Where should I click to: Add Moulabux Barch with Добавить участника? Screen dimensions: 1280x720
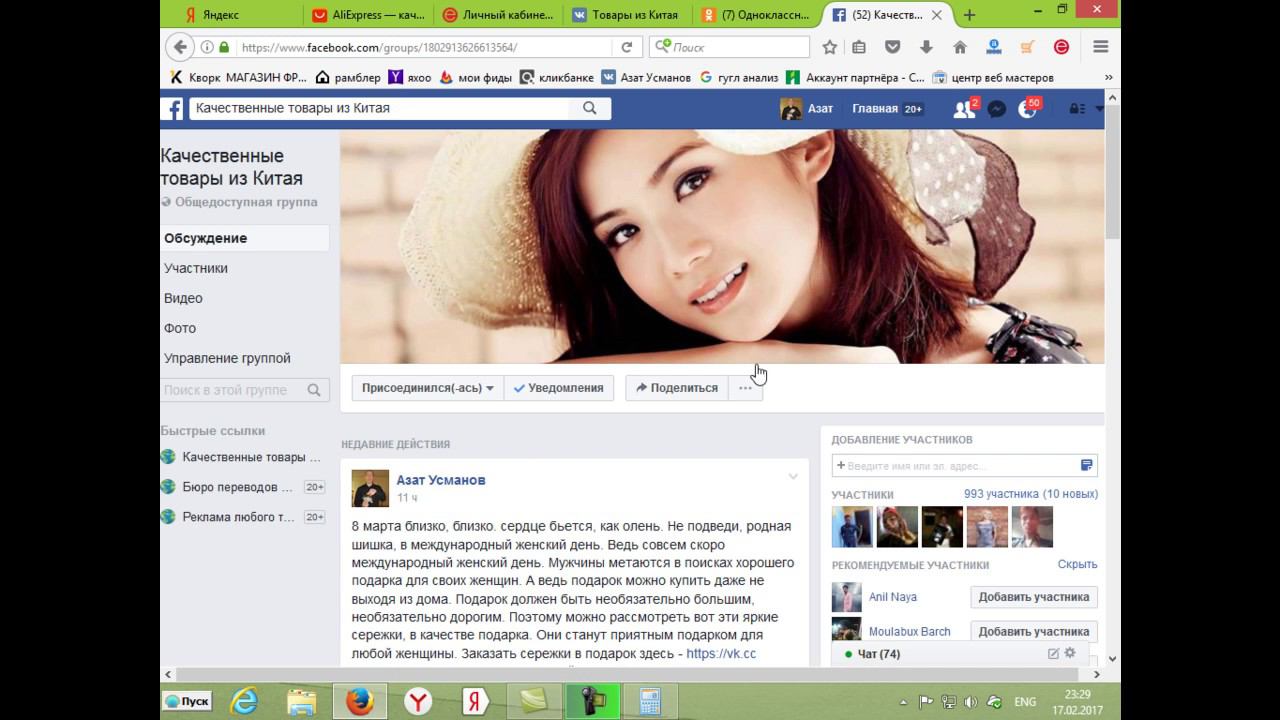(x=1034, y=632)
